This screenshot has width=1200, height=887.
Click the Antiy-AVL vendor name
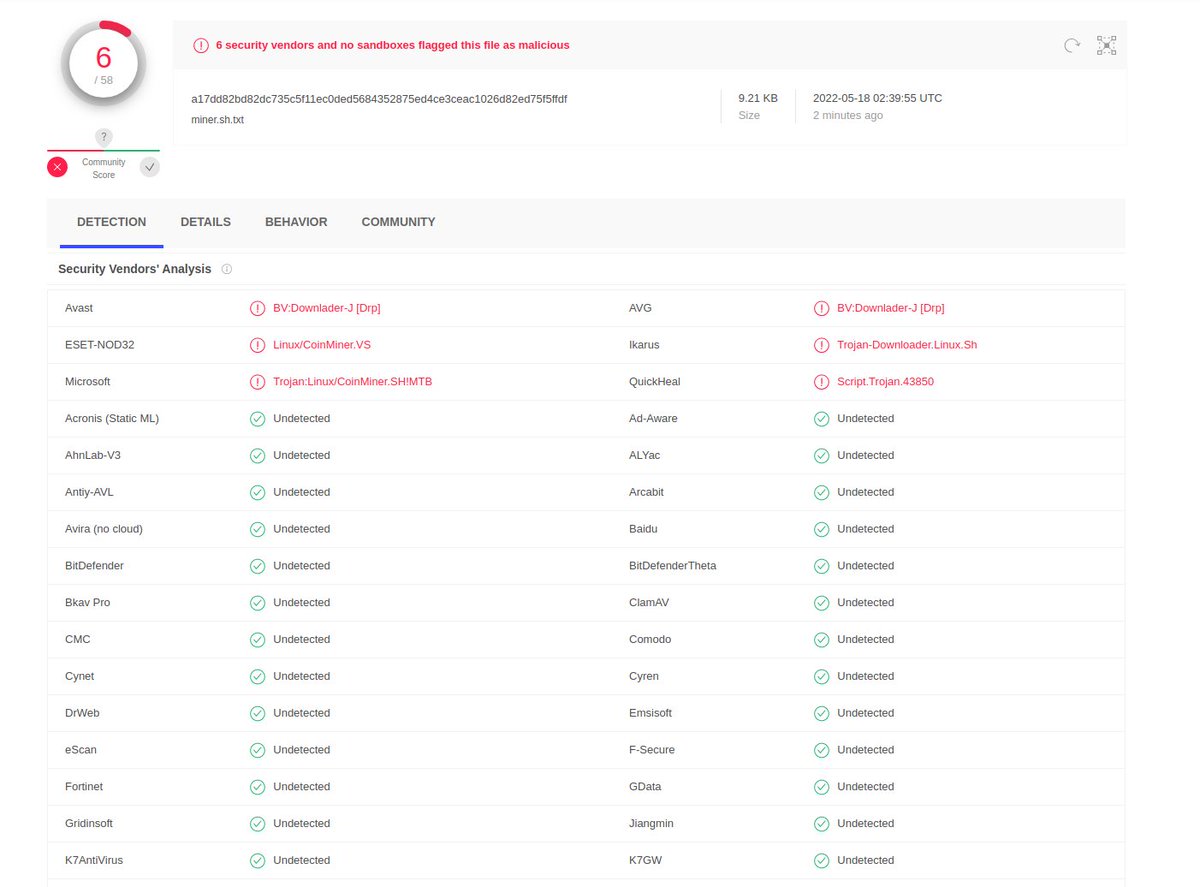click(89, 492)
